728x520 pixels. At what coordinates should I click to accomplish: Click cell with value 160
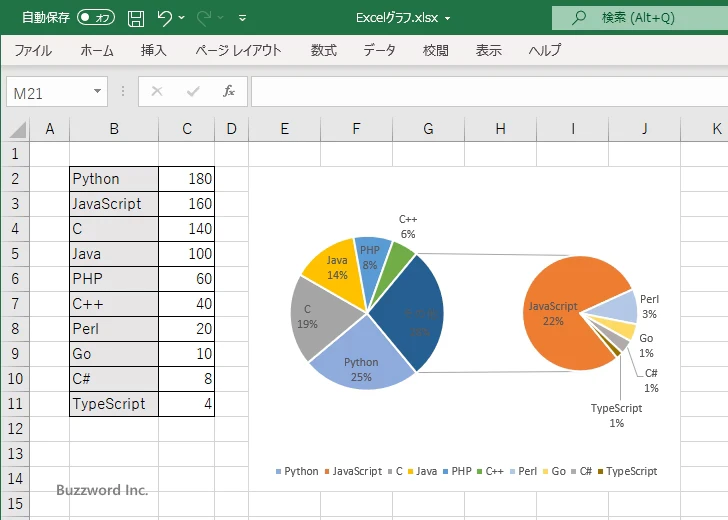click(x=187, y=204)
